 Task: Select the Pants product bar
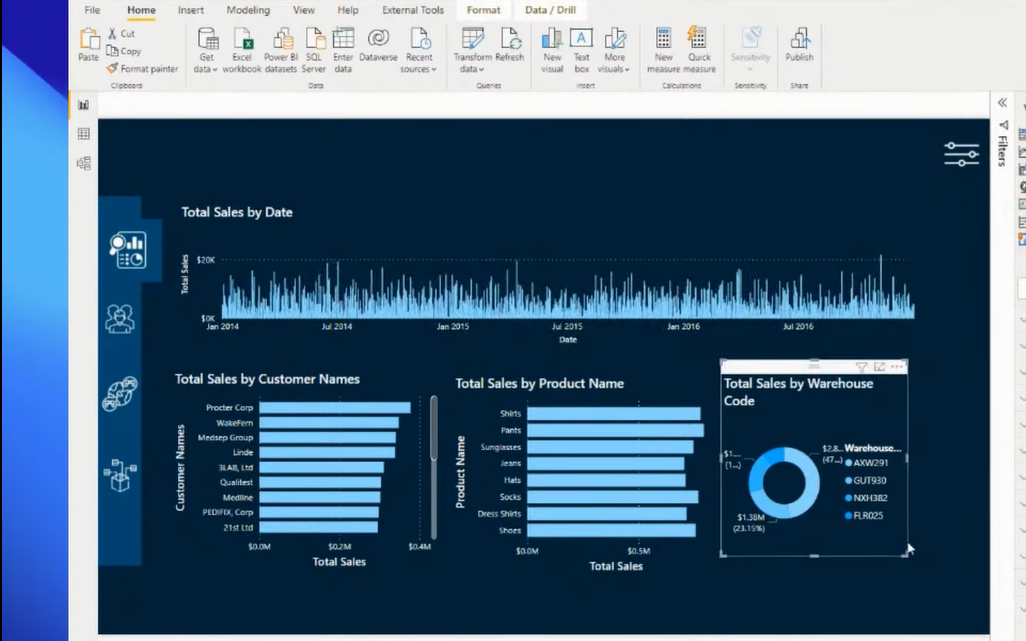click(615, 430)
